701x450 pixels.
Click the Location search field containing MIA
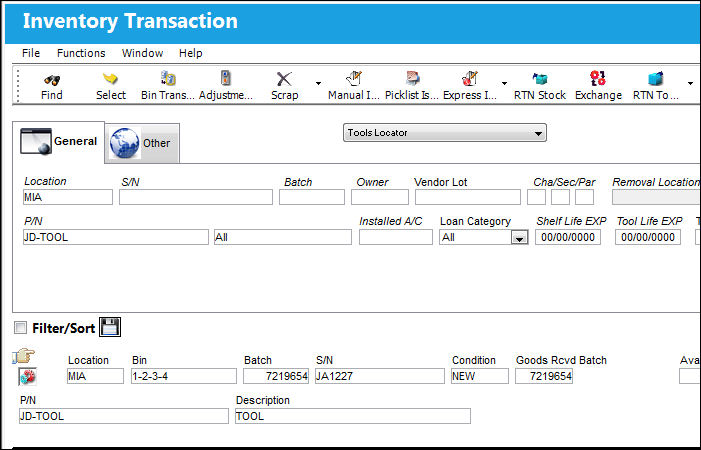[68, 197]
